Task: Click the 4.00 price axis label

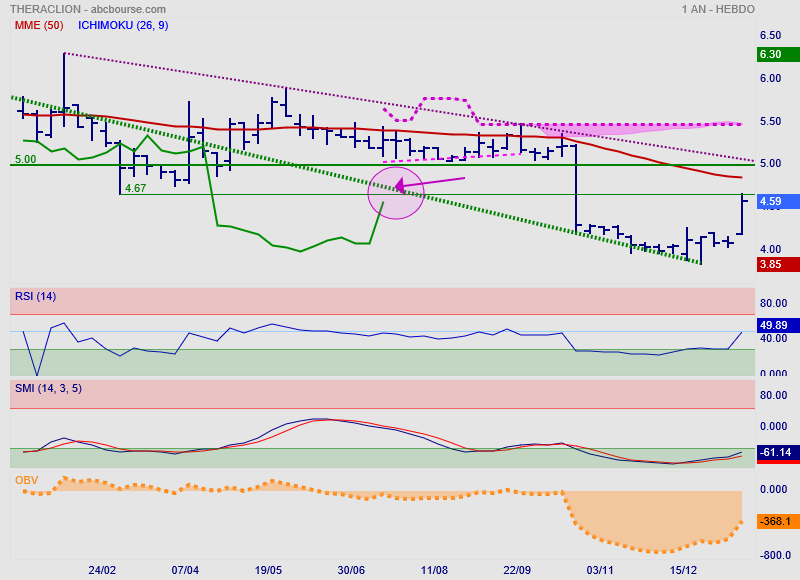Action: point(770,249)
